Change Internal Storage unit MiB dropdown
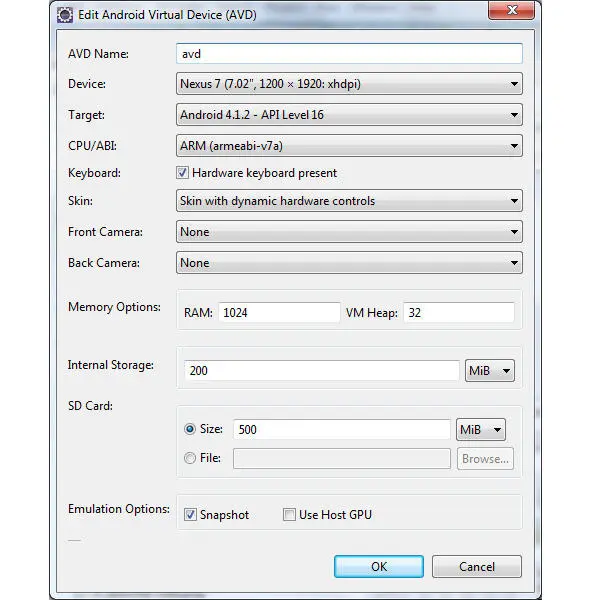The height and width of the screenshot is (600, 591). pos(490,370)
